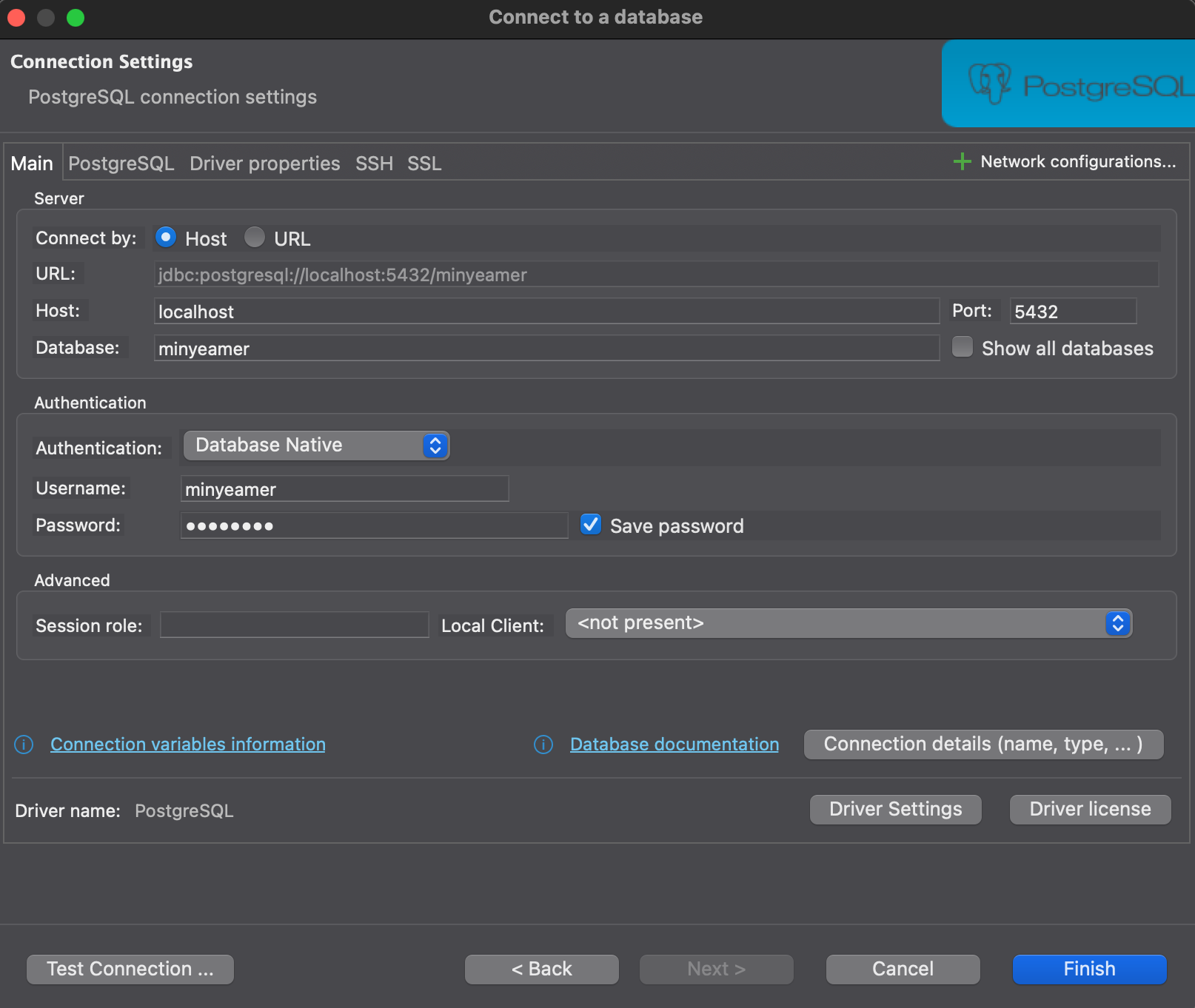Viewport: 1195px width, 1008px height.
Task: Uncheck the Save password checkbox
Action: (x=591, y=525)
